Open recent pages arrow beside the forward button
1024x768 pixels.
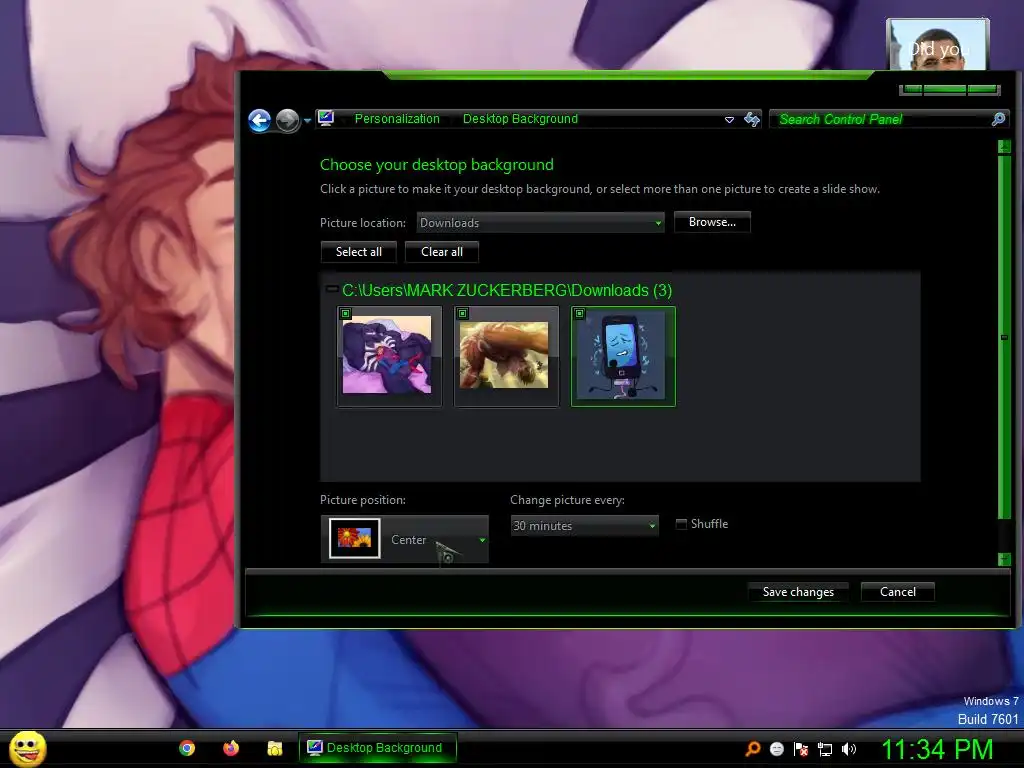pyautogui.click(x=307, y=121)
